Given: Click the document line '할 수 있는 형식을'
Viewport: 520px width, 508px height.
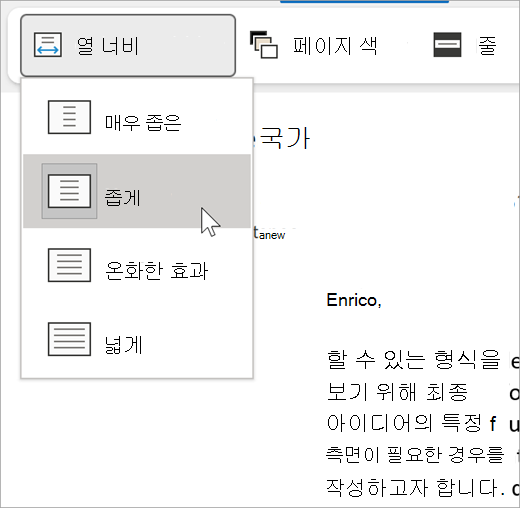Looking at the screenshot, I should 414,360.
